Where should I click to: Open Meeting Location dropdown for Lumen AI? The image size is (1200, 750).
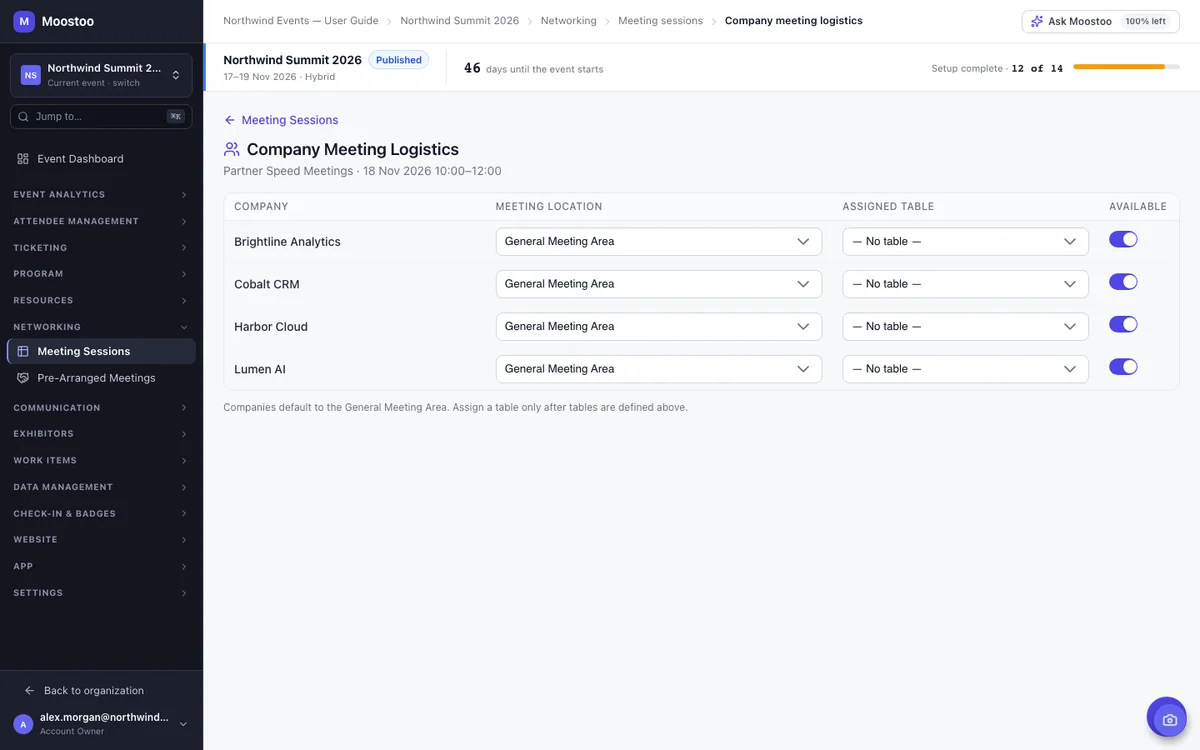(659, 369)
